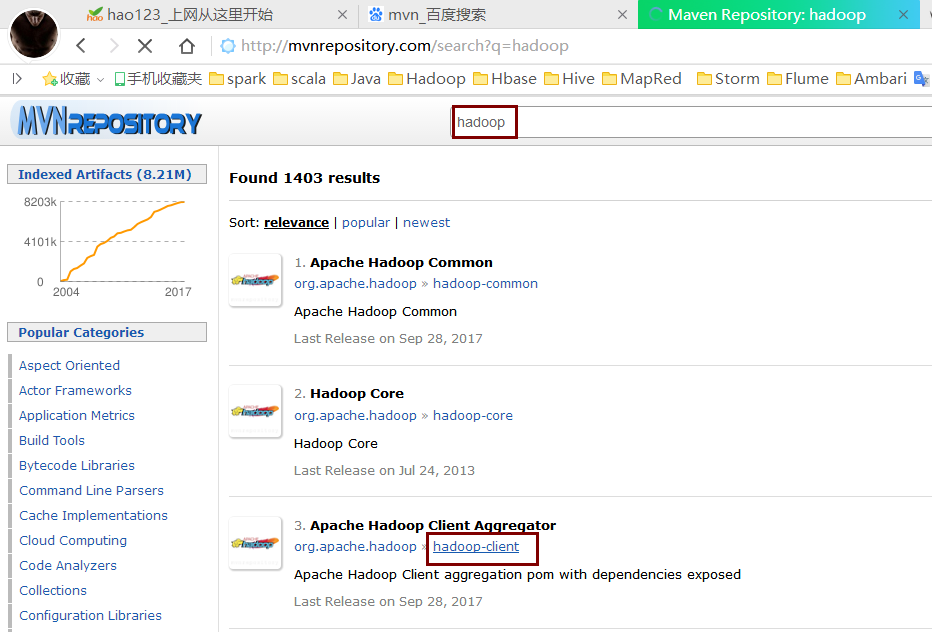
Task: Open the Storm bookmark folder
Action: [x=728, y=78]
